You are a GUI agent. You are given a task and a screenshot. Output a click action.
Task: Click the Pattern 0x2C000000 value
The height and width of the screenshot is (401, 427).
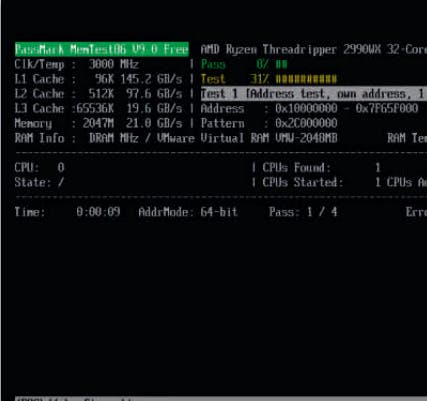coord(306,123)
